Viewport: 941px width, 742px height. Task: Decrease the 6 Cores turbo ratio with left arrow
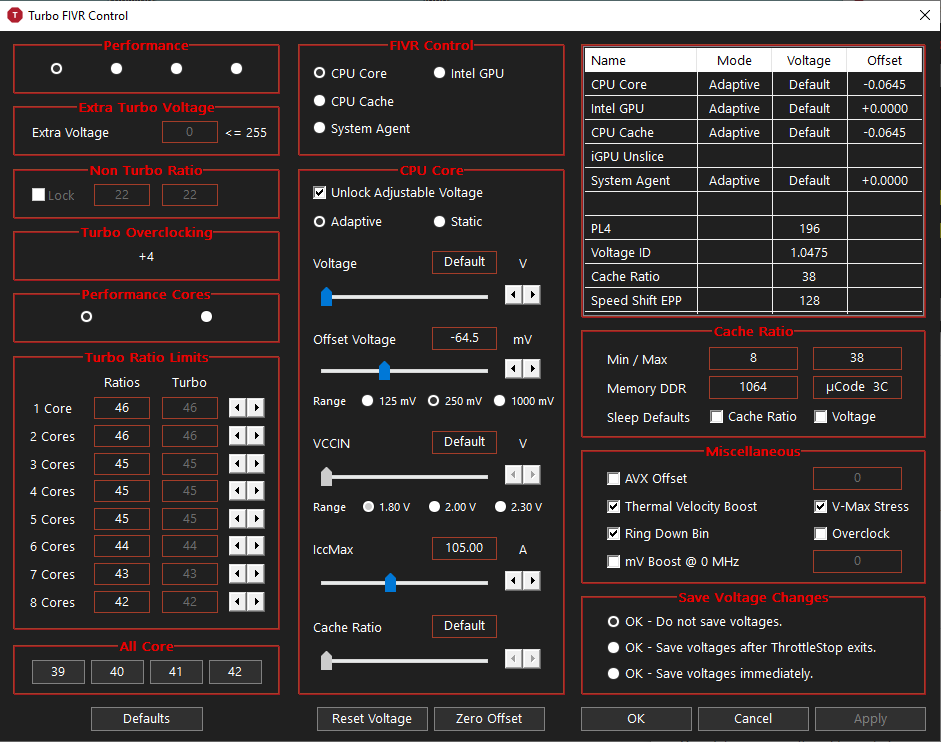coord(238,546)
